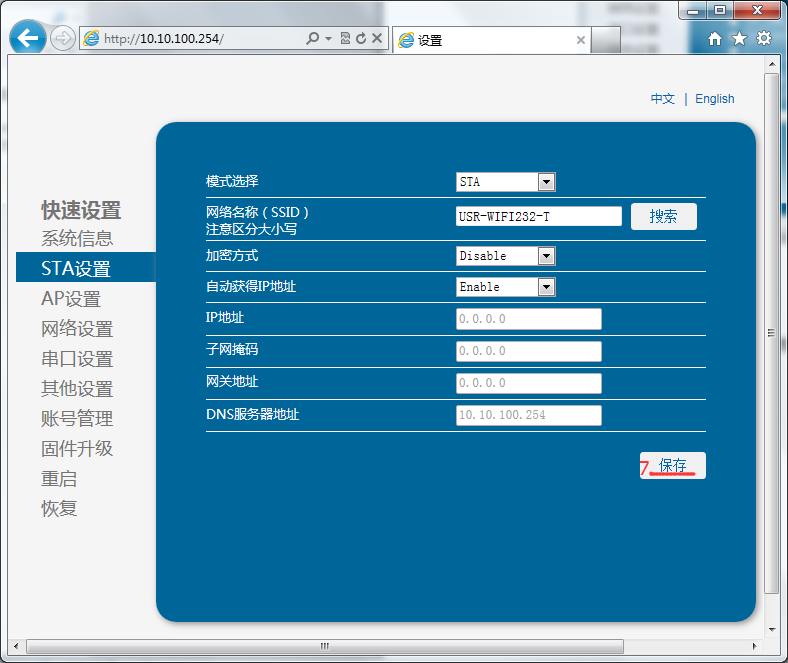Open the 自动获得IP地址 Enable dropdown
Screen dimensions: 788x663
[x=546, y=287]
